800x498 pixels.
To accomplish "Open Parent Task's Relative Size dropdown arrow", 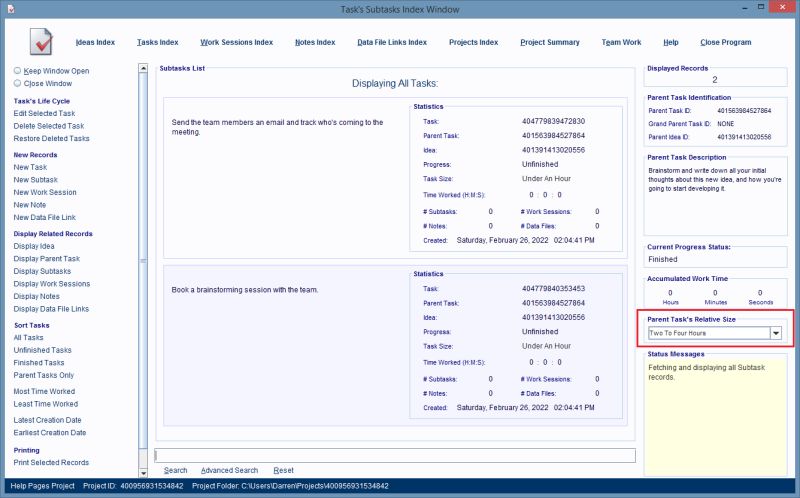I will pyautogui.click(x=776, y=333).
